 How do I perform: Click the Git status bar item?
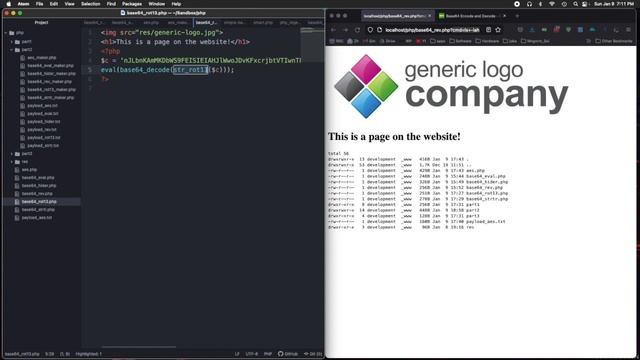tap(313, 354)
